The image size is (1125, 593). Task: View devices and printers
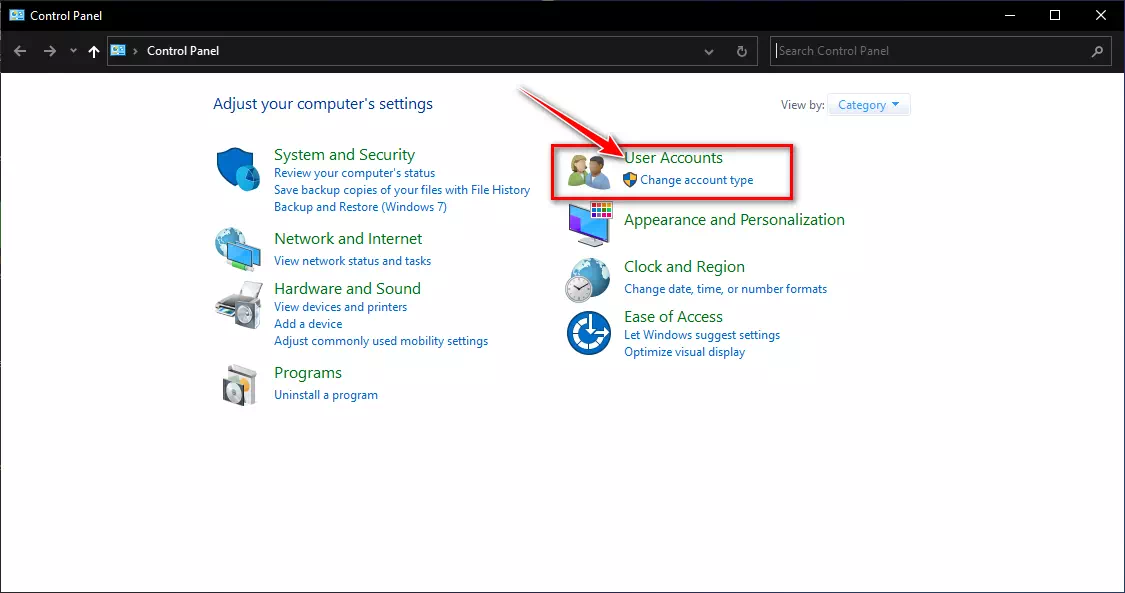coord(340,307)
